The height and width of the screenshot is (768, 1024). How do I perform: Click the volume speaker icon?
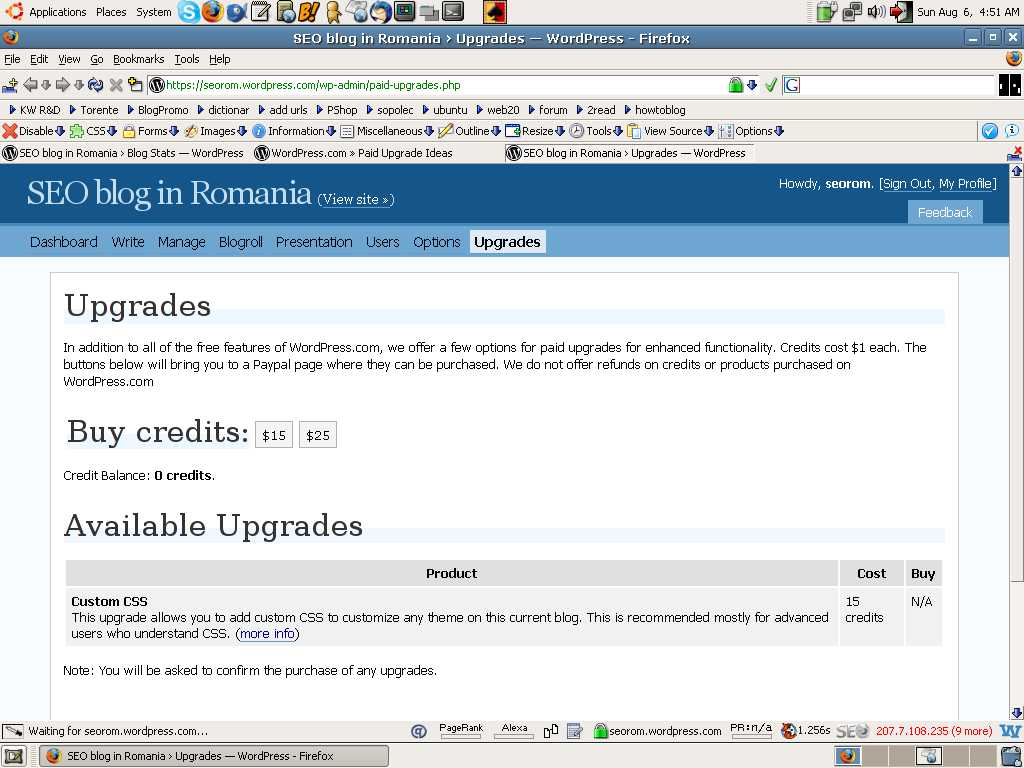click(x=876, y=12)
